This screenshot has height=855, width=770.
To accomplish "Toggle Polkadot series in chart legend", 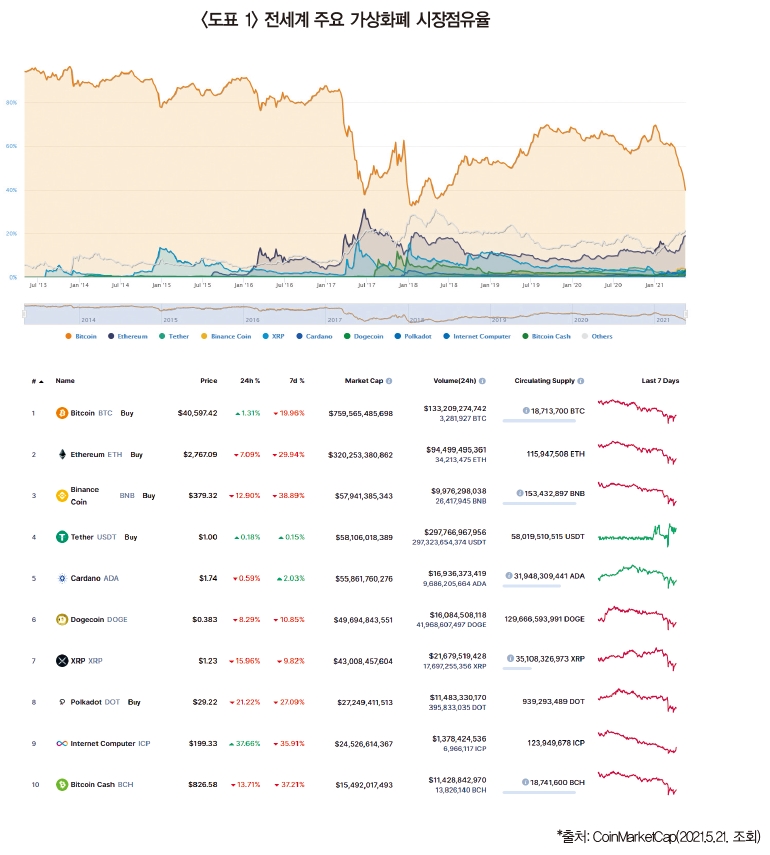I will (413, 336).
